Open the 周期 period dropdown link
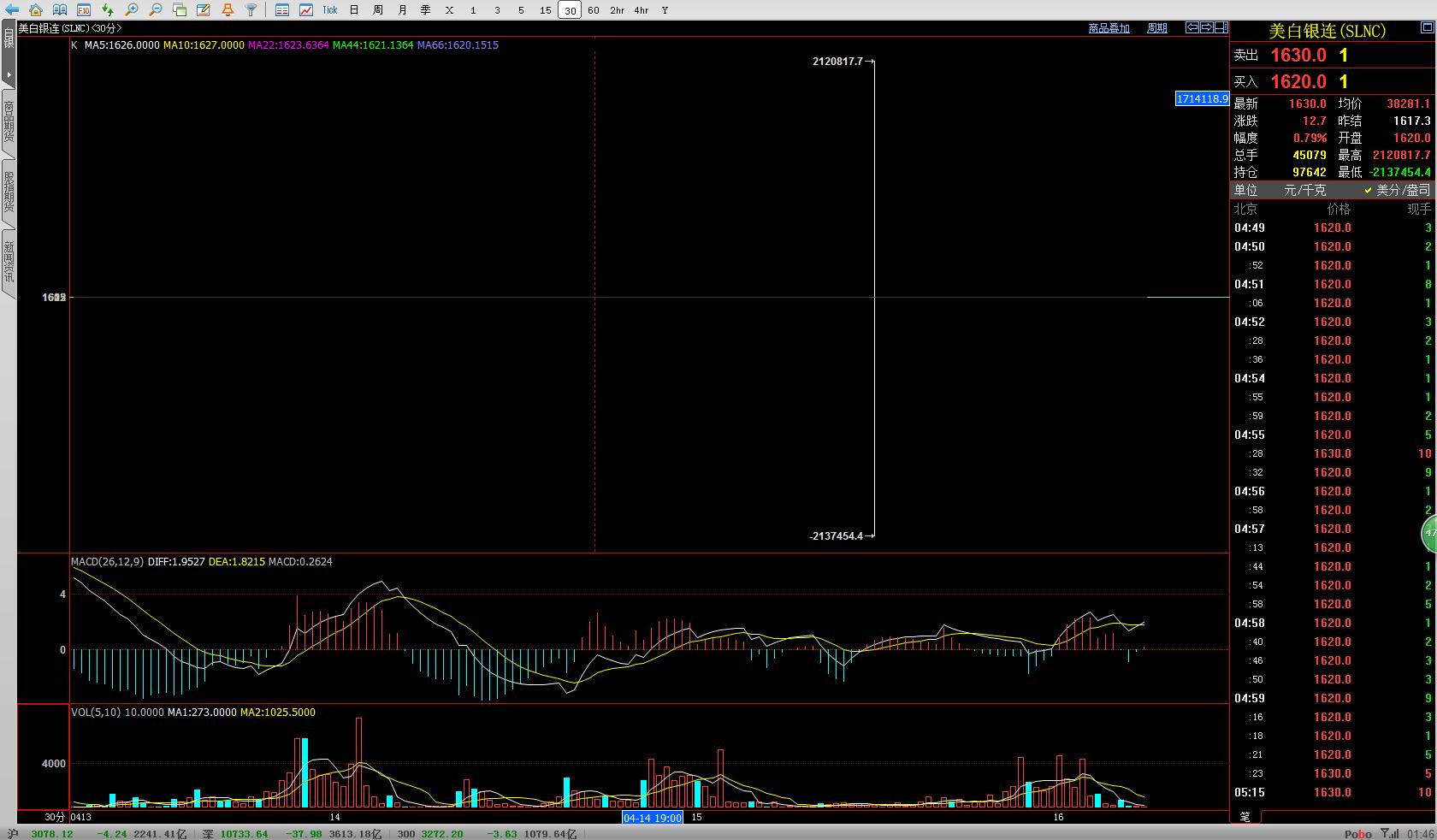The width and height of the screenshot is (1437, 840). point(1157,28)
